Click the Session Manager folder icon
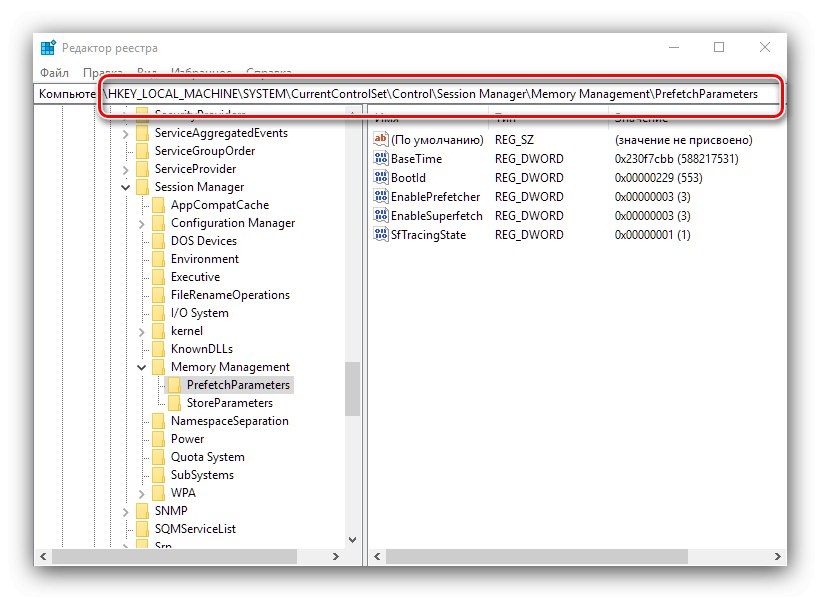The height and width of the screenshot is (599, 820). 142,187
